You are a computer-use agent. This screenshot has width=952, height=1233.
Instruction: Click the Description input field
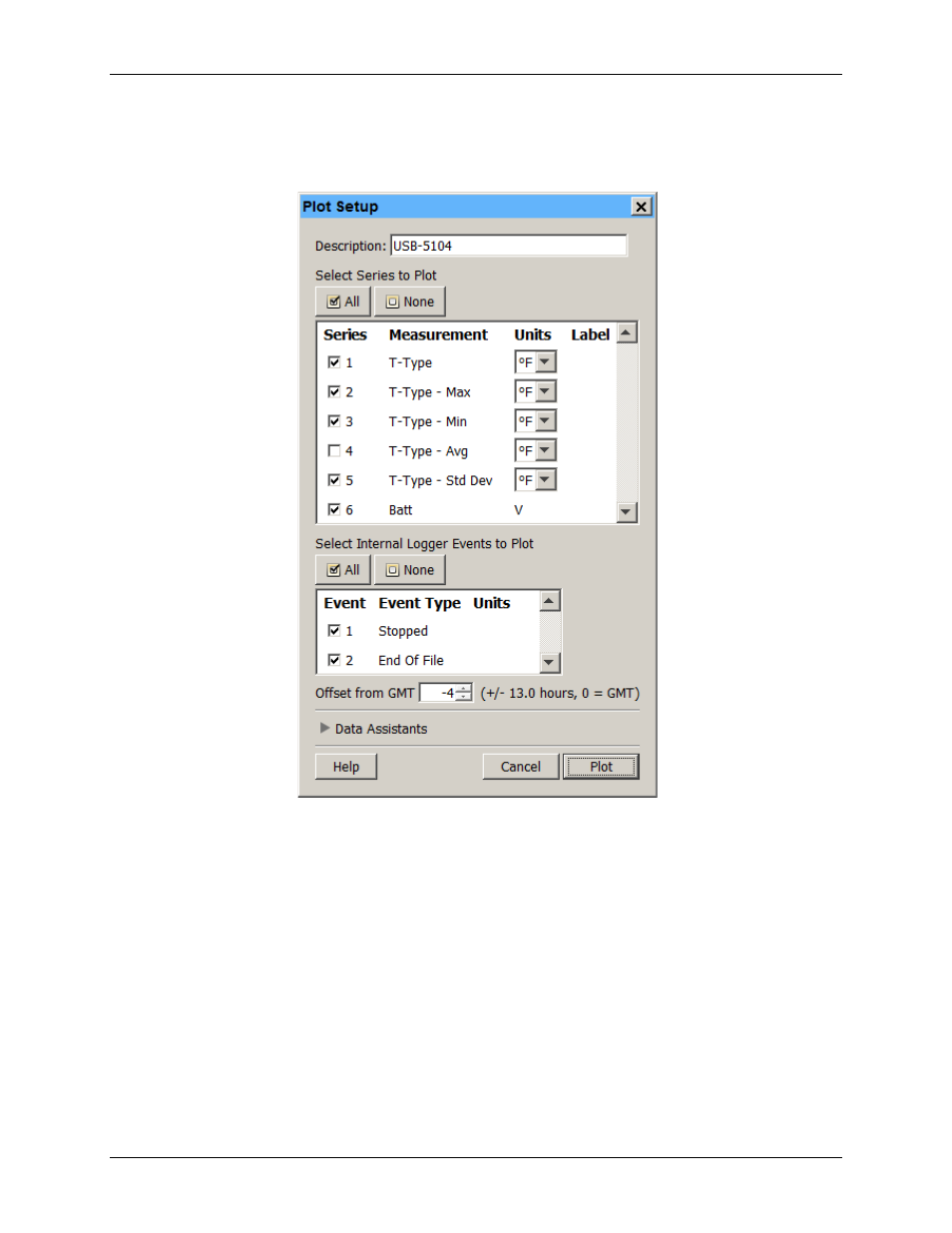click(x=508, y=246)
